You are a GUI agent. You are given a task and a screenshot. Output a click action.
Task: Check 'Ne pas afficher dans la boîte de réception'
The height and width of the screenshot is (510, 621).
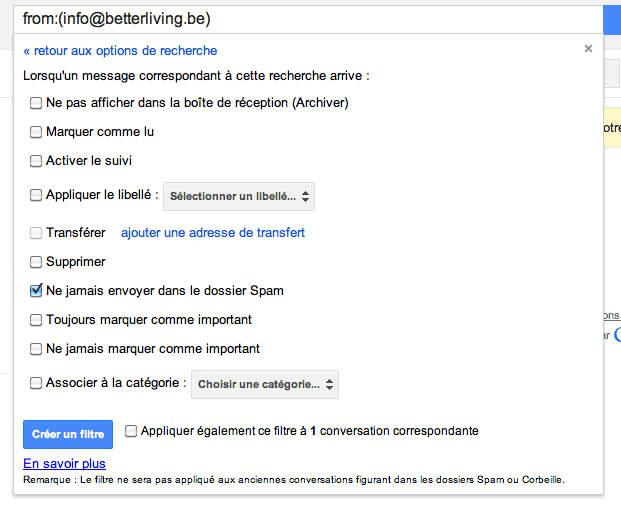pyautogui.click(x=36, y=103)
